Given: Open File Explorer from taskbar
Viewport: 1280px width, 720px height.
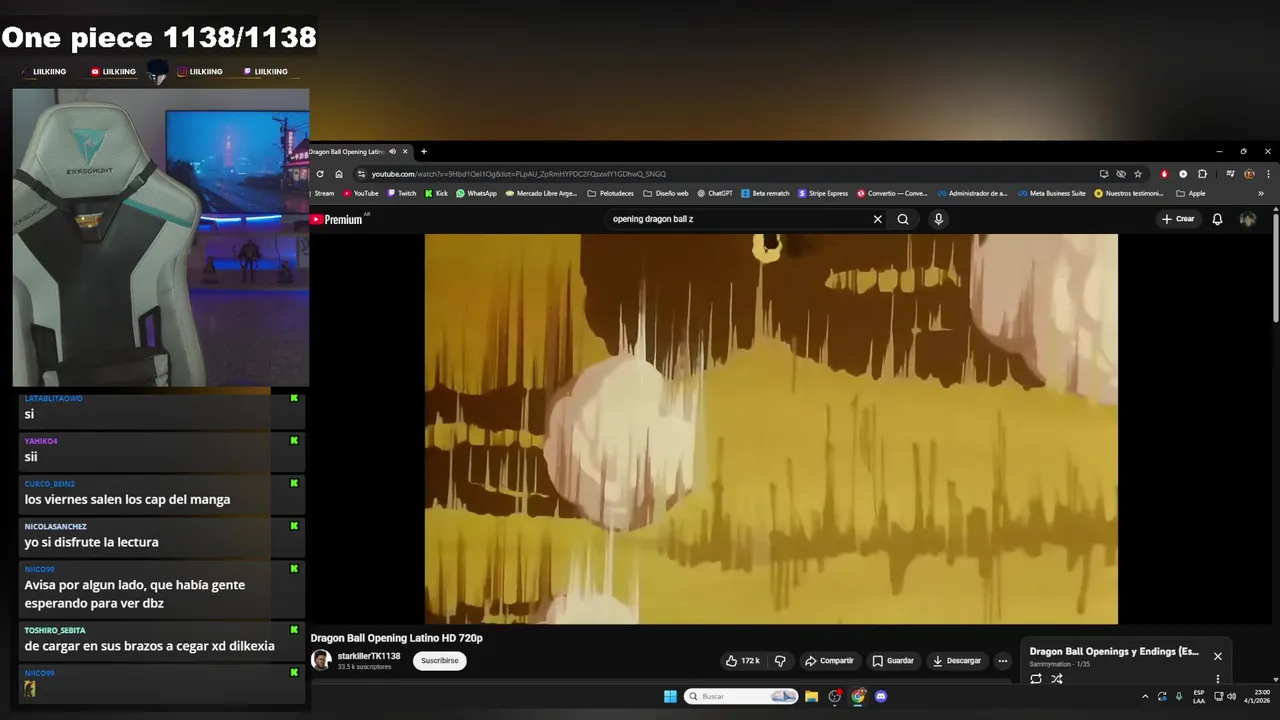Looking at the screenshot, I should click(811, 696).
